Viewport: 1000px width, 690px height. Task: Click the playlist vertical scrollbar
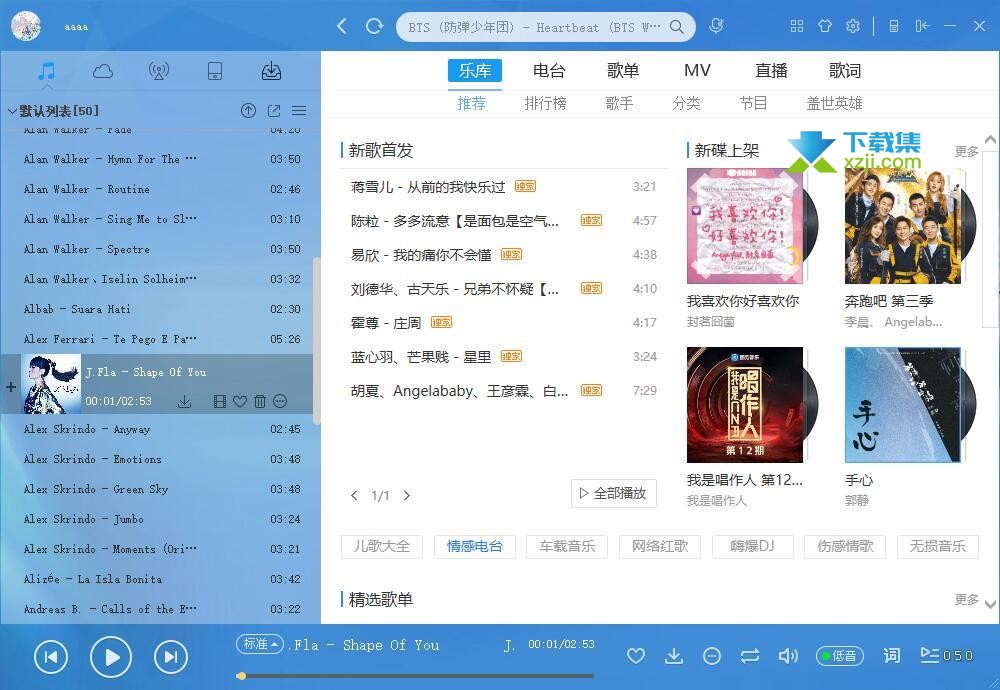click(316, 340)
